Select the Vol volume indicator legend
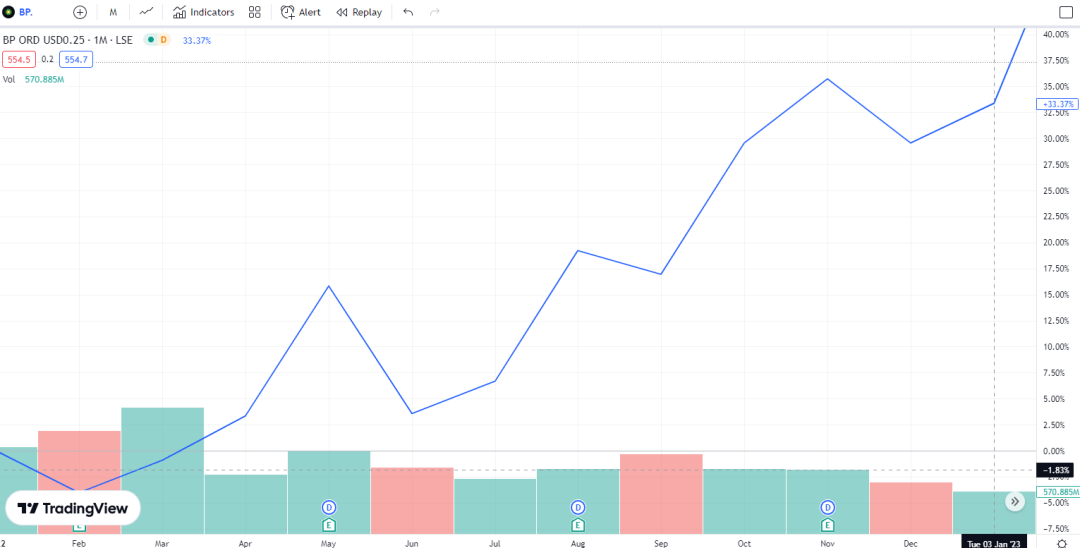Image resolution: width=1080 pixels, height=548 pixels. click(x=9, y=79)
